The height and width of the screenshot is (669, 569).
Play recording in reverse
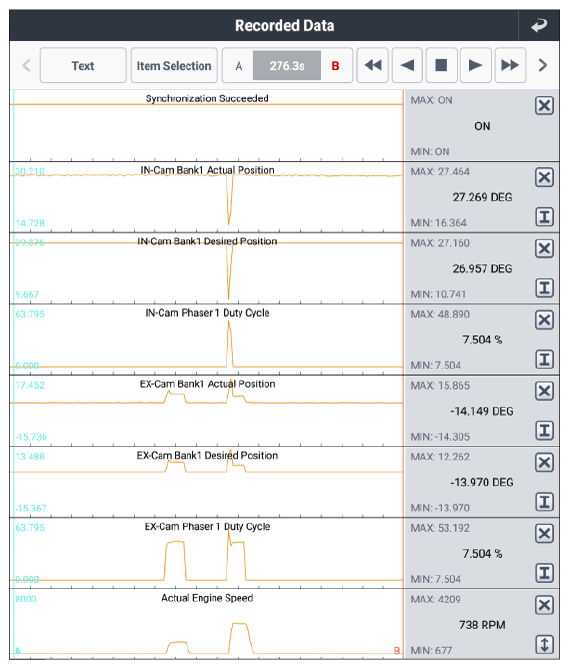click(407, 65)
